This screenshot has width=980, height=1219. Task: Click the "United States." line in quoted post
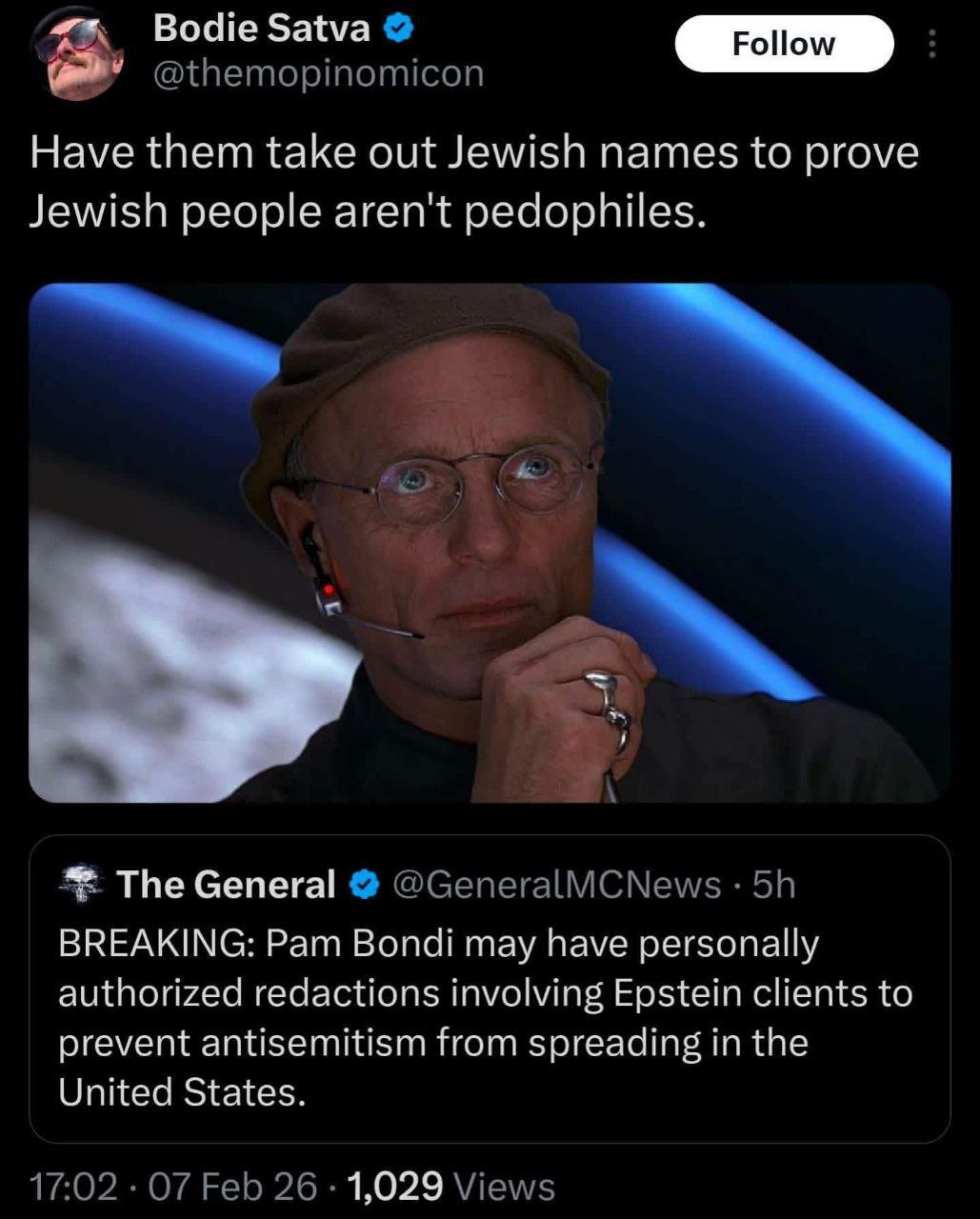click(x=182, y=1091)
